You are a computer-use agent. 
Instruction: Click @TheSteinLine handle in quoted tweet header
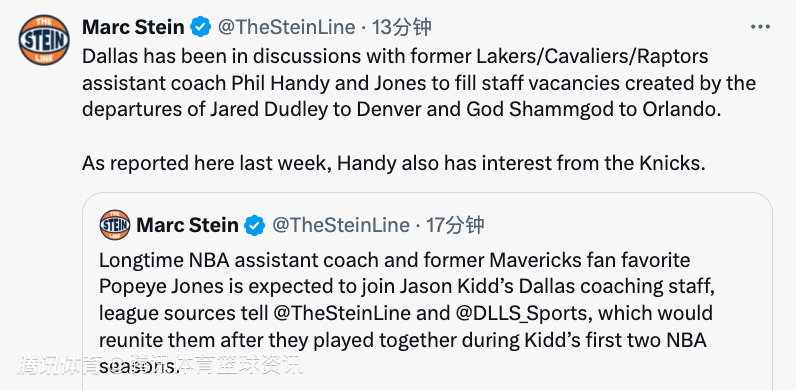340,225
